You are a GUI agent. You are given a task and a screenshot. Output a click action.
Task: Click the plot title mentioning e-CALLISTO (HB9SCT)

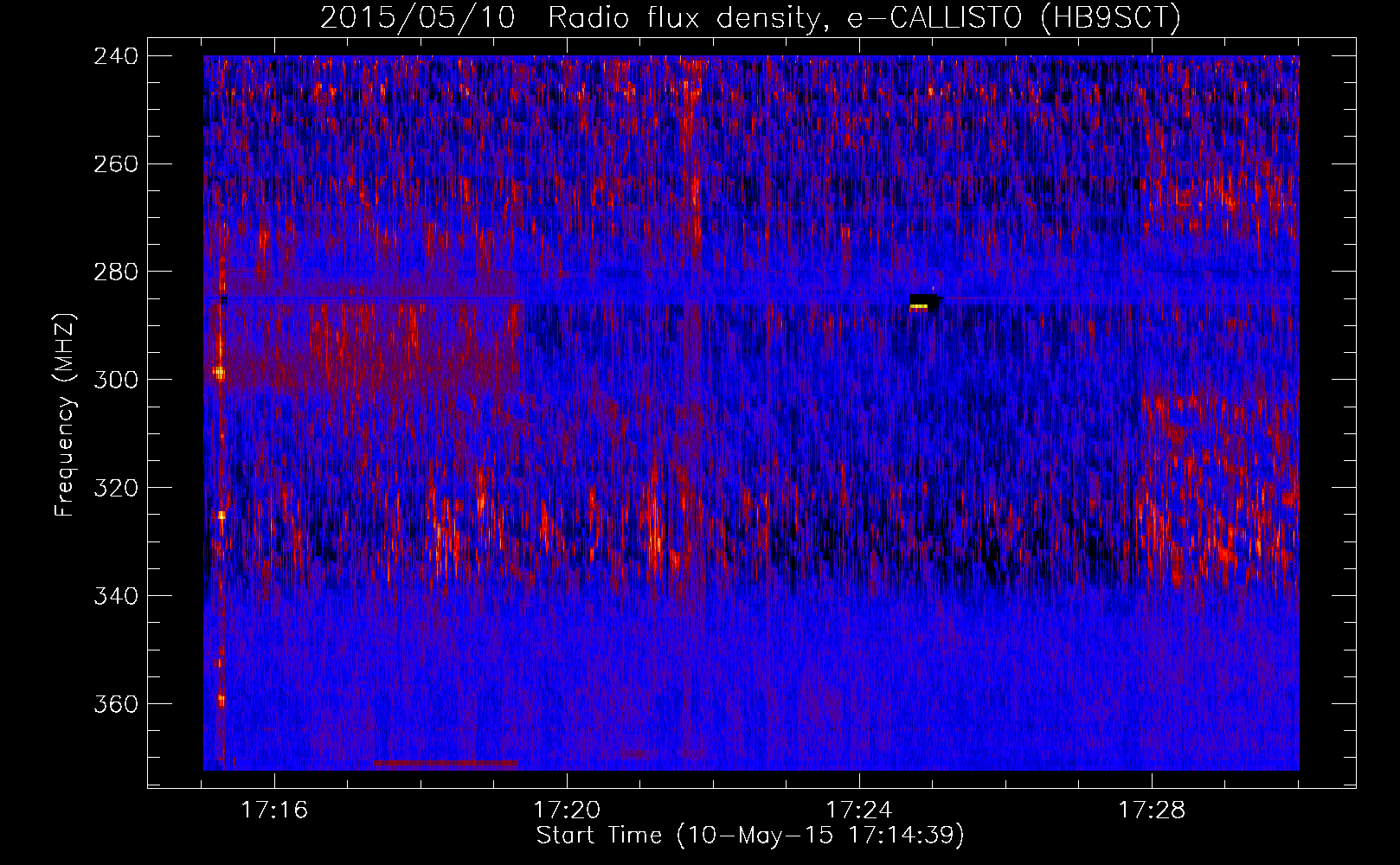pyautogui.click(x=750, y=17)
